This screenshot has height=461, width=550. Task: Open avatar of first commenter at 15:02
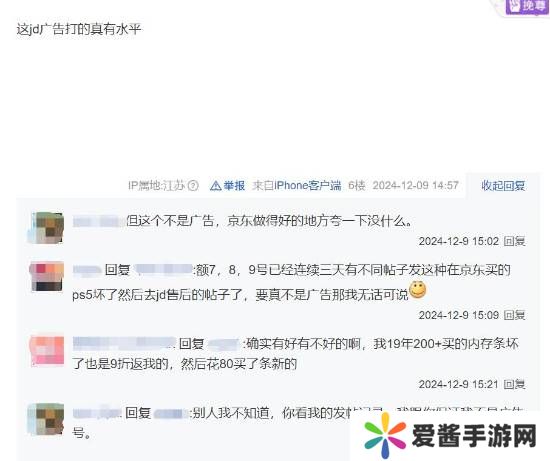[47, 228]
